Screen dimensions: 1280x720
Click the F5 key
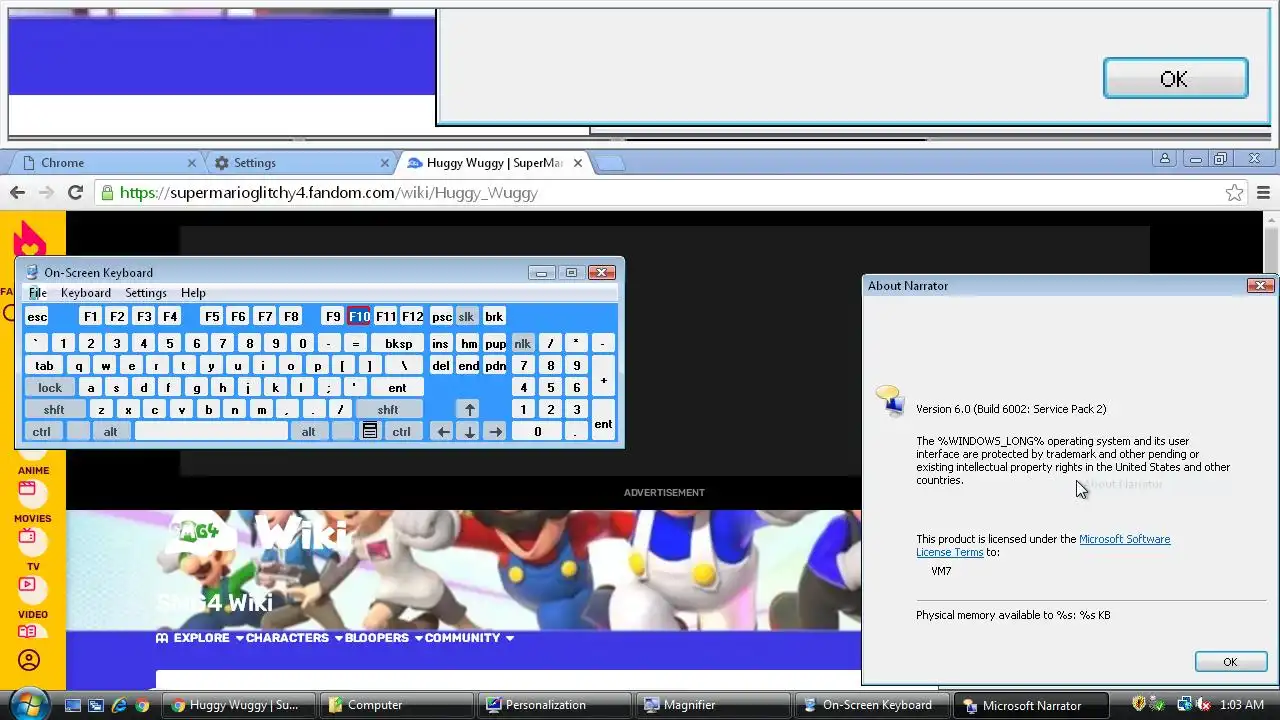[212, 317]
